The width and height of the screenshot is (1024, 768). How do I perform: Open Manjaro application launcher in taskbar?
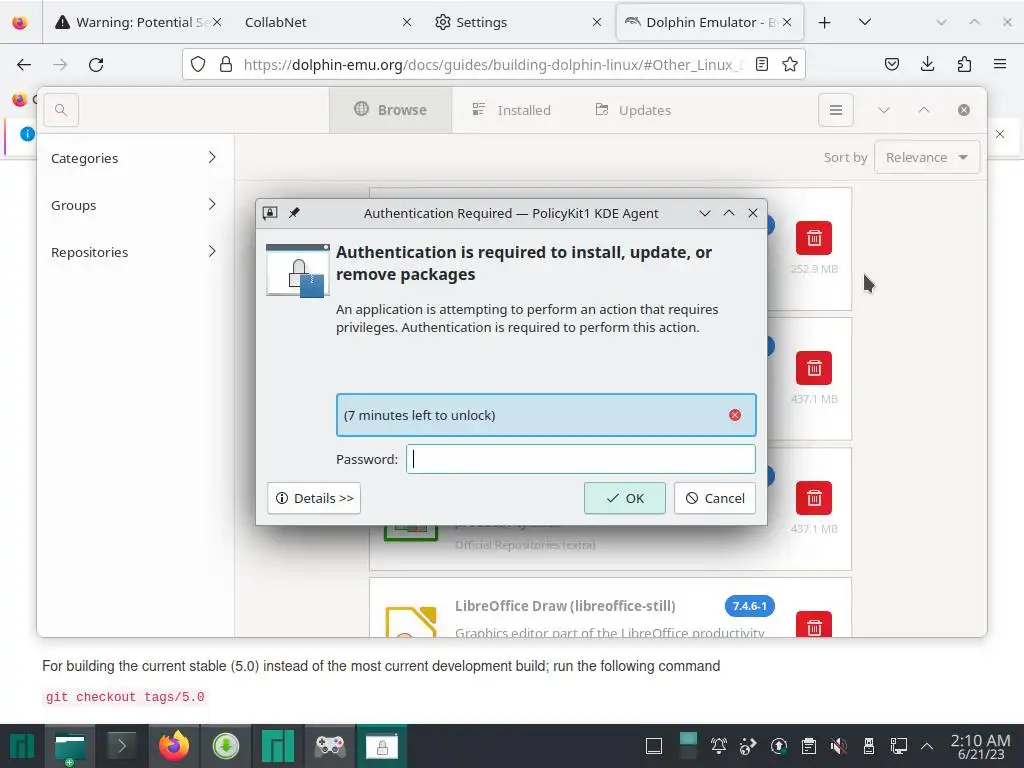22,746
